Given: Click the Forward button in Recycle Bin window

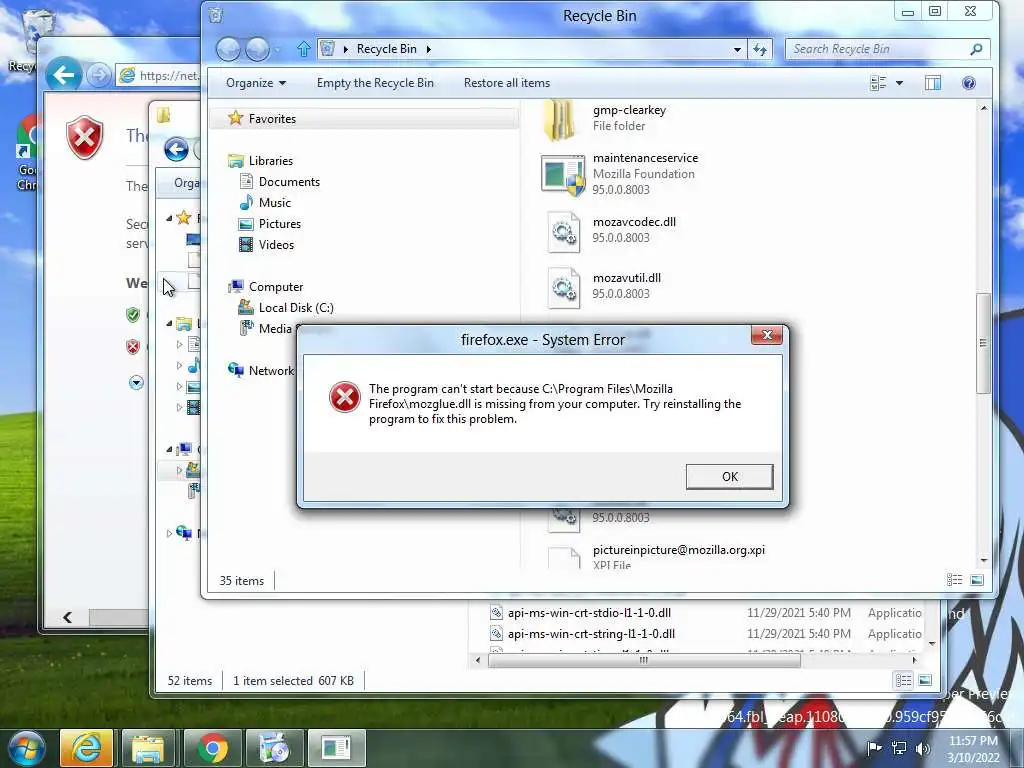Looking at the screenshot, I should [x=257, y=49].
